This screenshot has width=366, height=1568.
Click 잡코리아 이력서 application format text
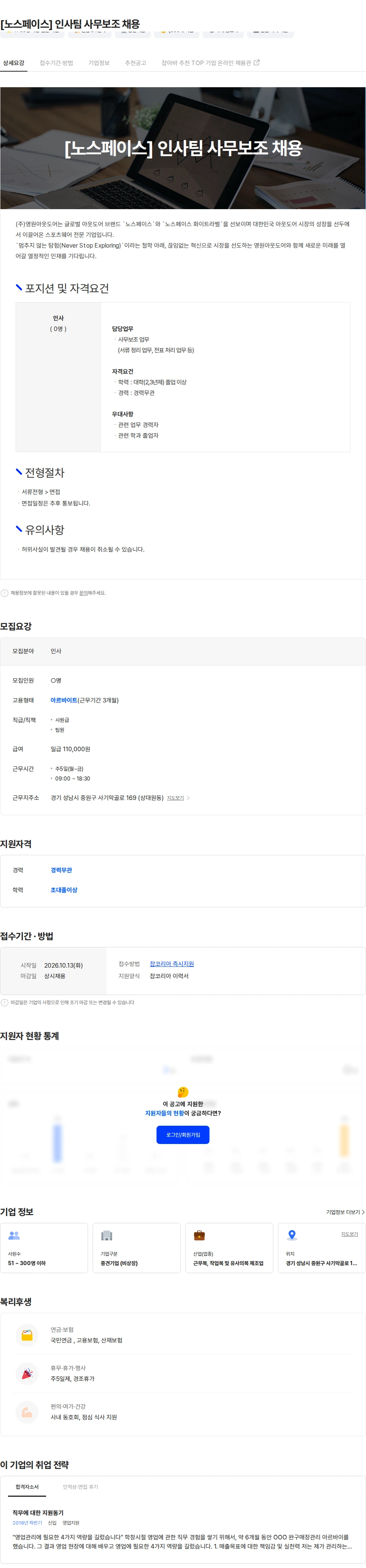pyautogui.click(x=169, y=976)
